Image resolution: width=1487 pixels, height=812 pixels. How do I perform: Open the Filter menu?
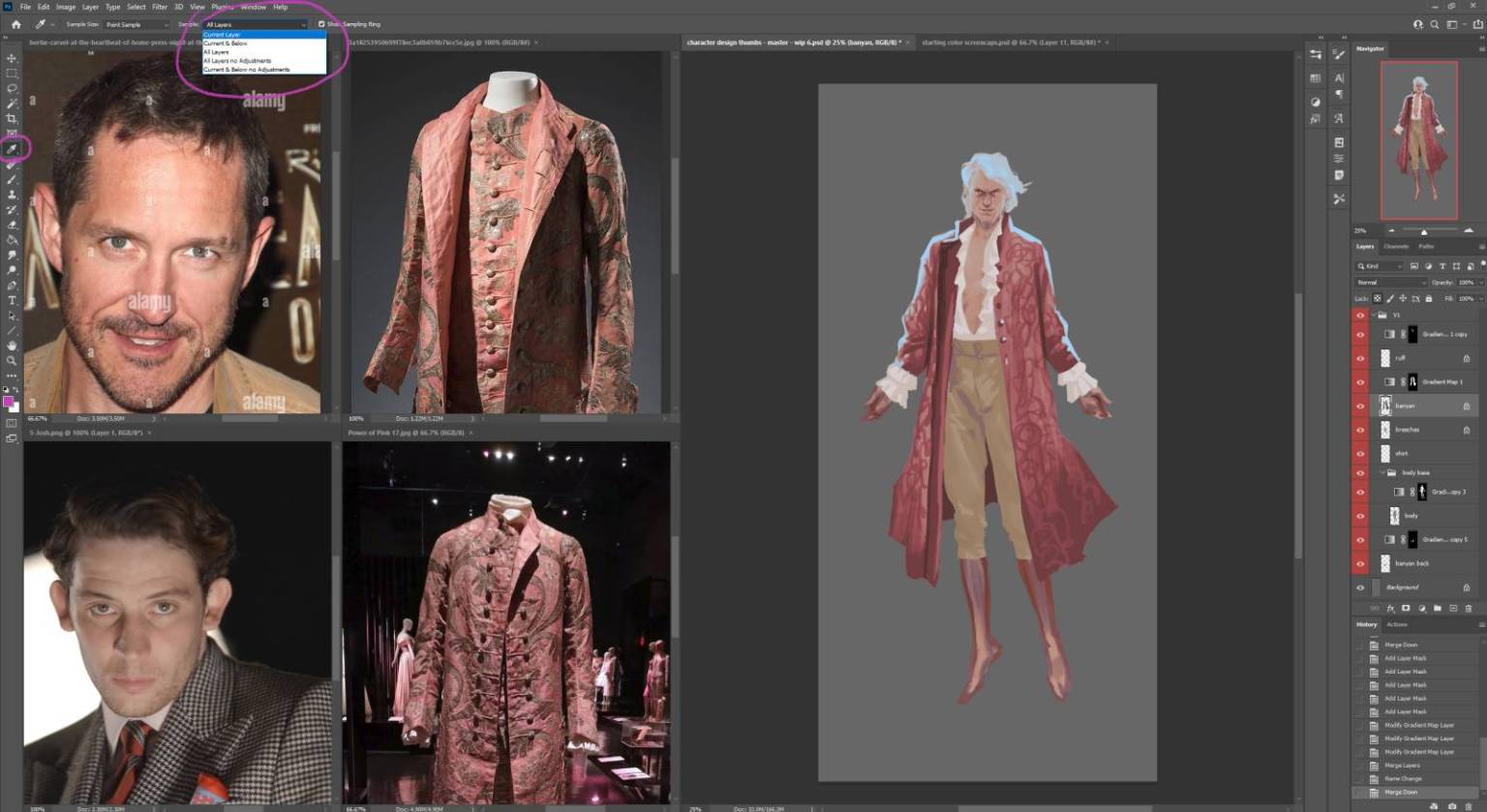(x=160, y=7)
